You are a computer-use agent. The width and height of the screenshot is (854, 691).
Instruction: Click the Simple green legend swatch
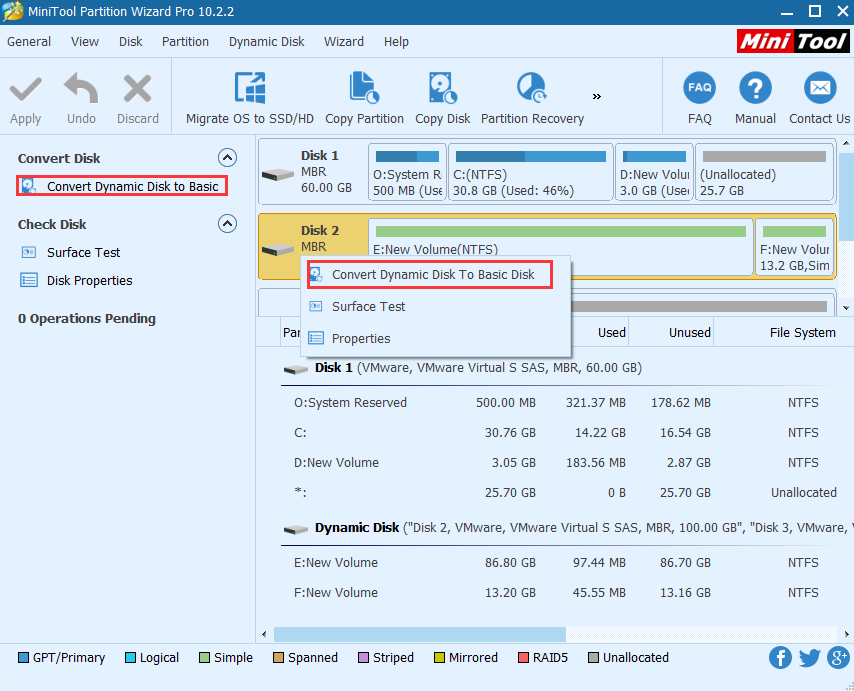click(204, 658)
